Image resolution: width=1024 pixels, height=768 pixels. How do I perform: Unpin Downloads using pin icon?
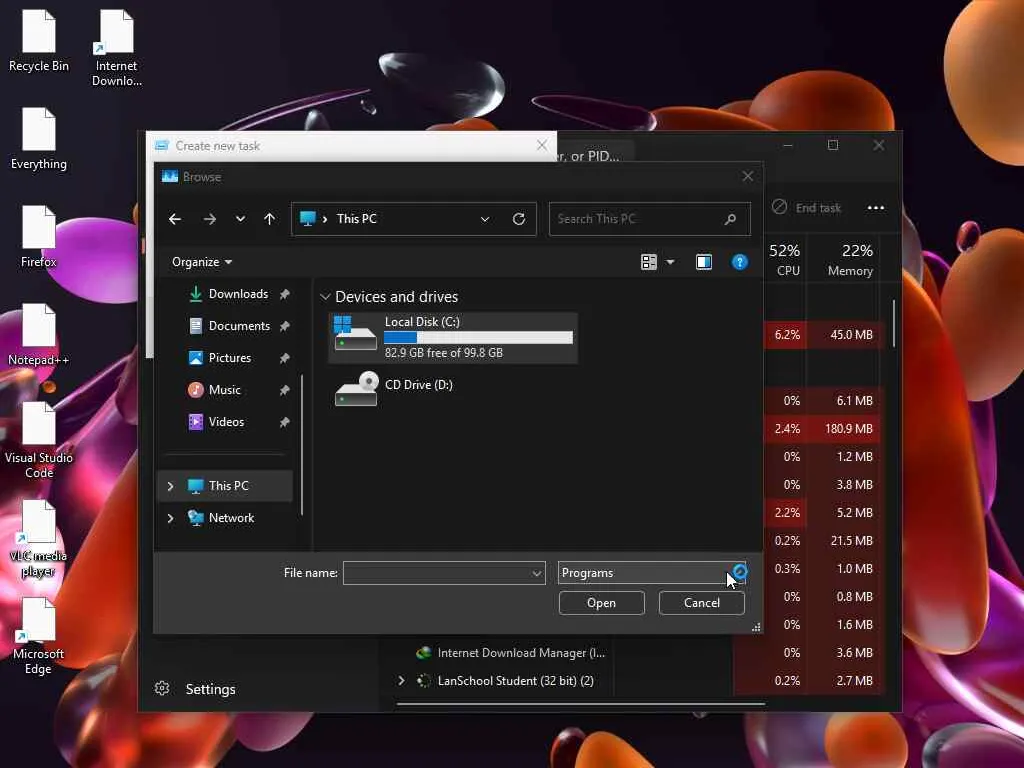coord(284,295)
